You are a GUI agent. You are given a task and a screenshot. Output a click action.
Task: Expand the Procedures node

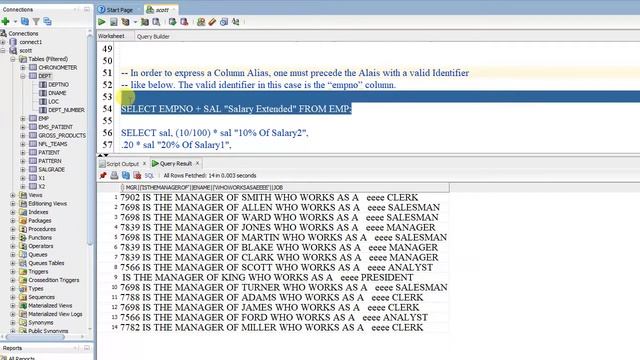tap(13, 229)
